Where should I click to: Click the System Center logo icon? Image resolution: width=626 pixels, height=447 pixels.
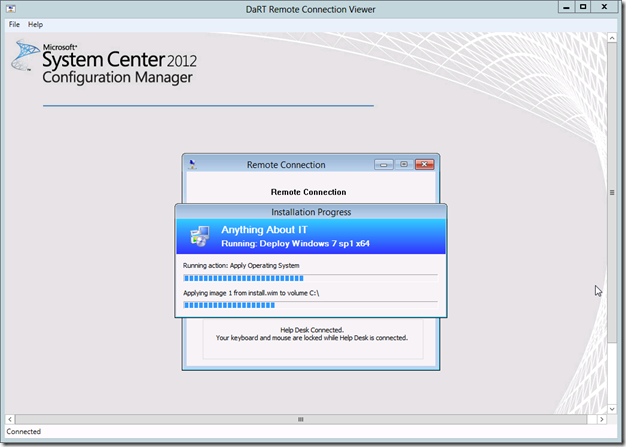[25, 55]
